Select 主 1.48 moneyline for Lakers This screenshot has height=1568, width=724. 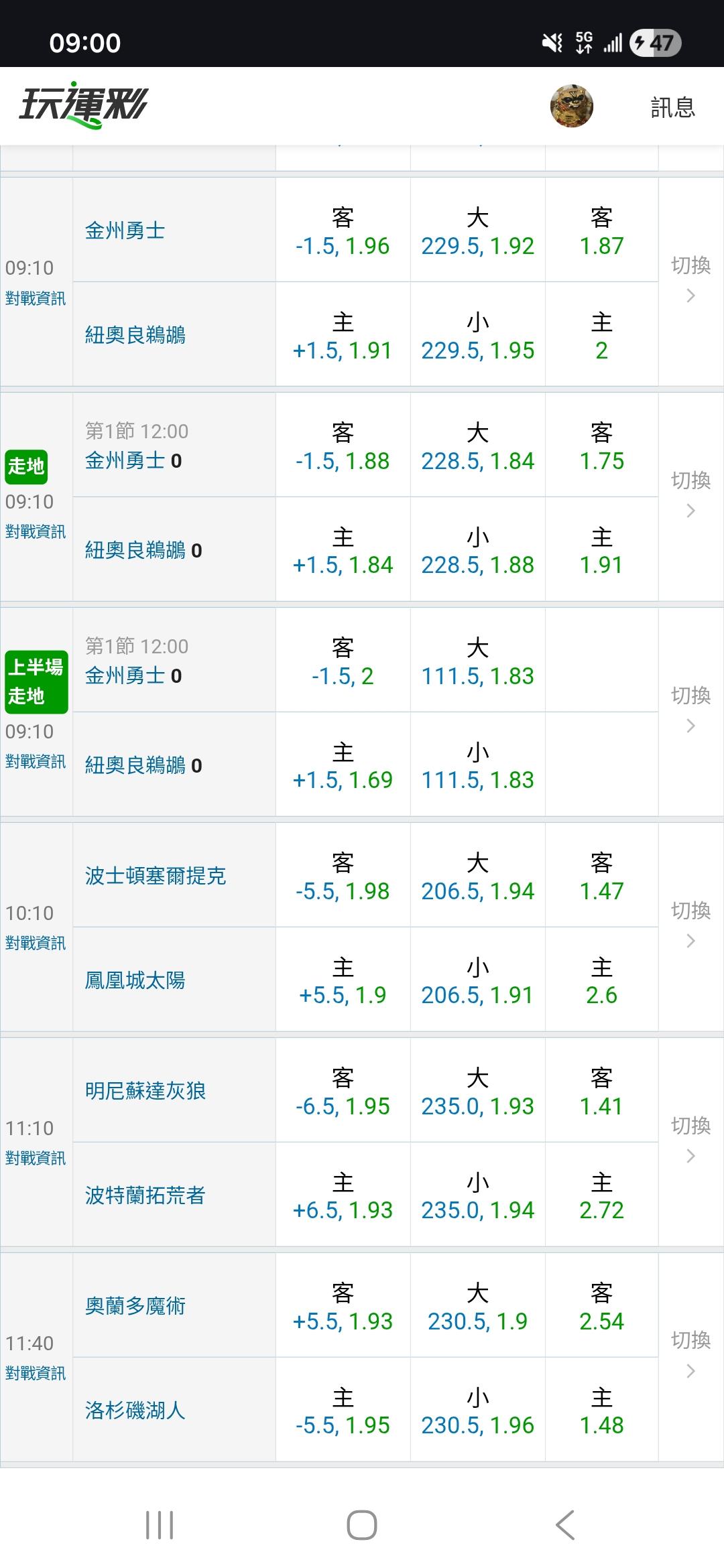pyautogui.click(x=601, y=1411)
